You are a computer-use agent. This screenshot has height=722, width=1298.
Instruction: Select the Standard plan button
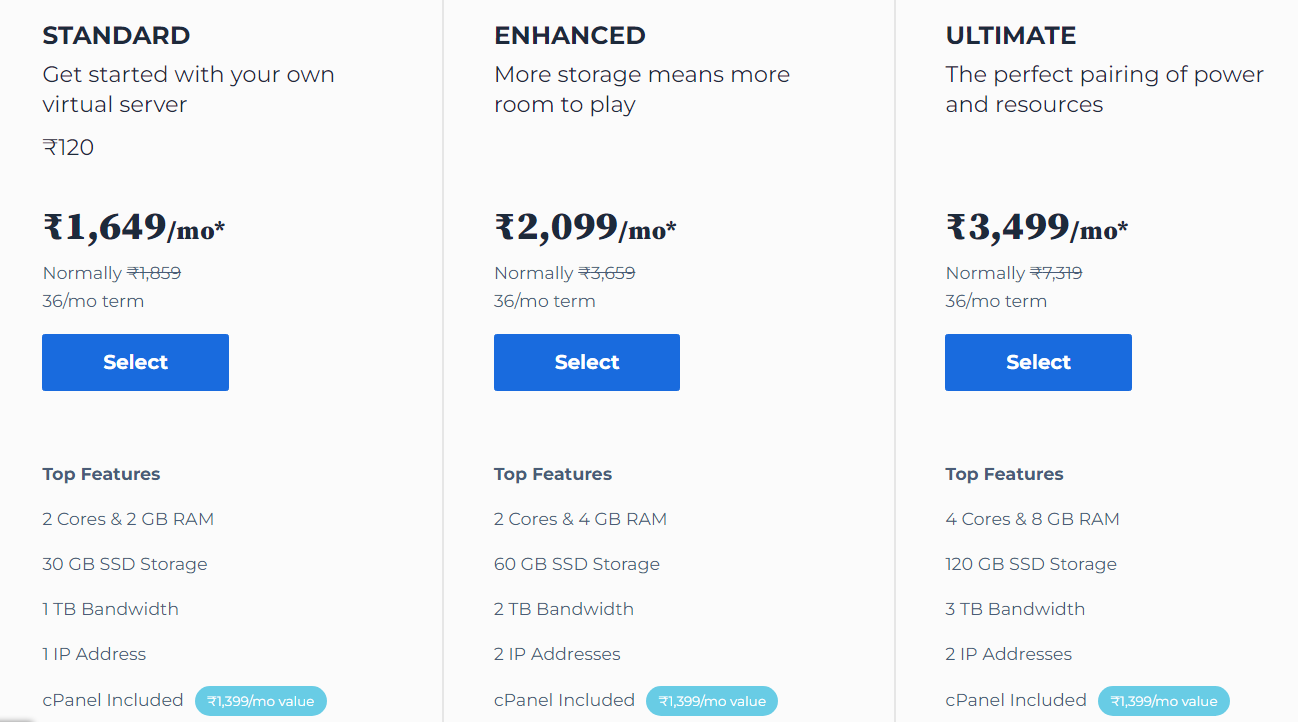tap(135, 362)
